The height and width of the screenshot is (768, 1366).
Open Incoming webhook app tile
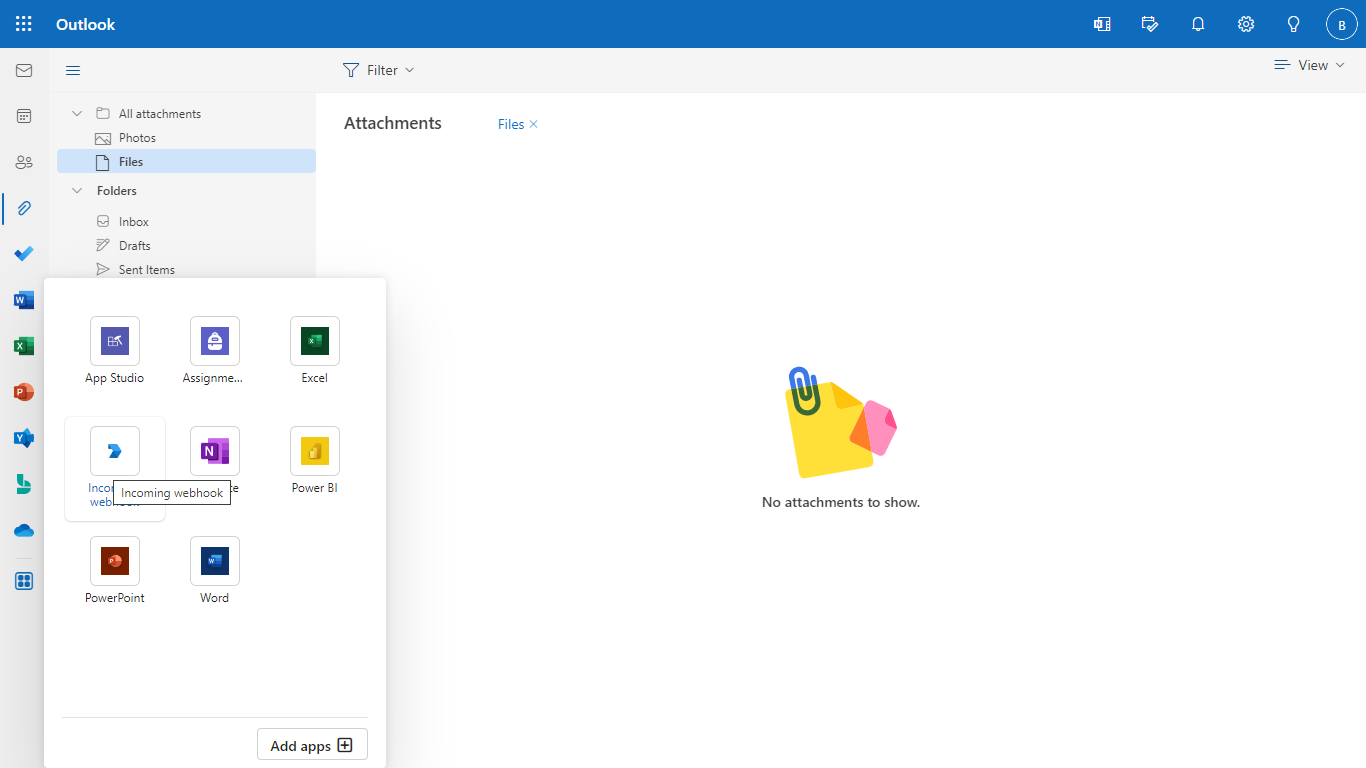[x=115, y=468]
